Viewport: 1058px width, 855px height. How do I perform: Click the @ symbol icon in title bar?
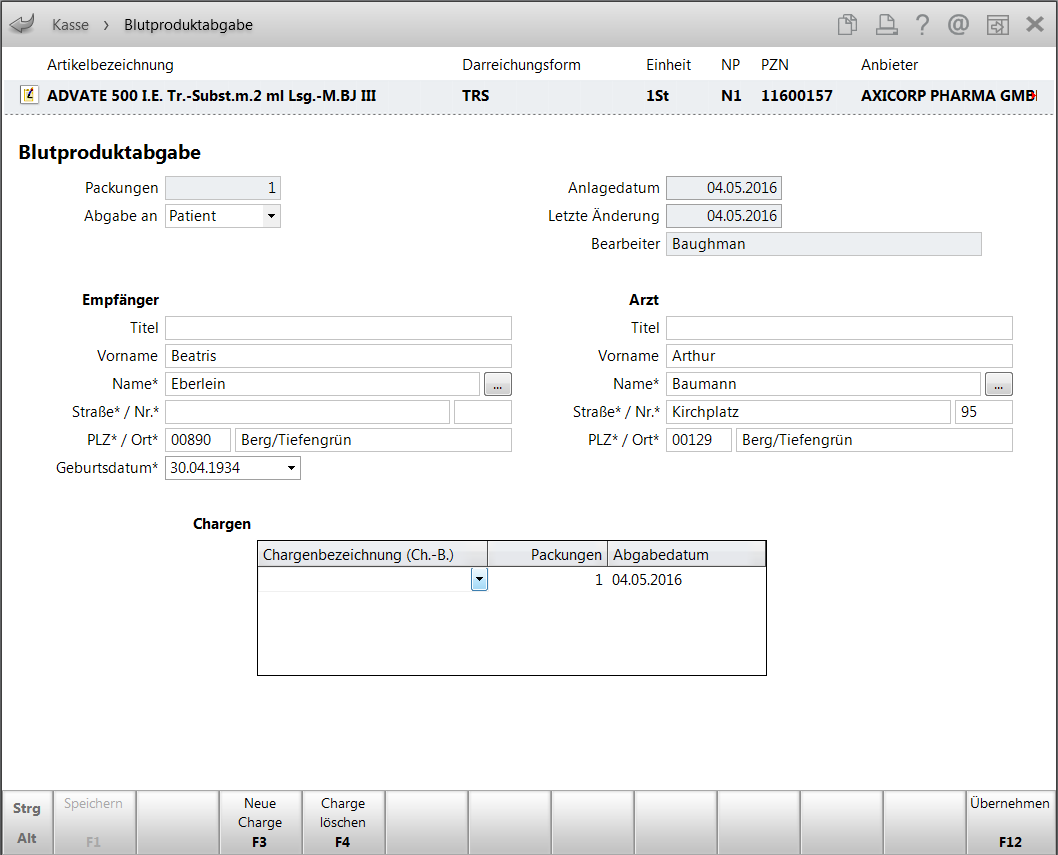(958, 25)
